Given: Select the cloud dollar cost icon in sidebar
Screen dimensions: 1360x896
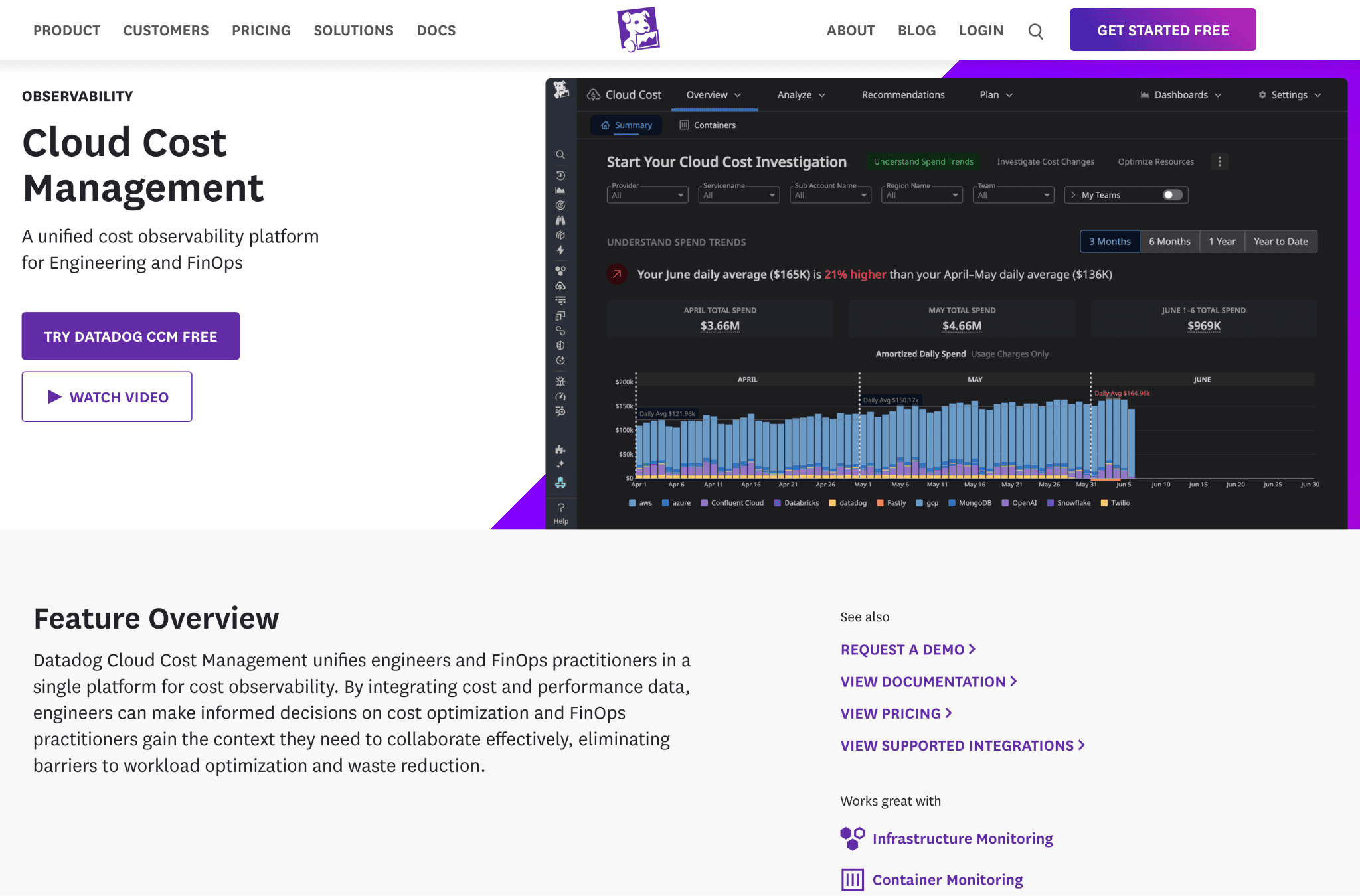Looking at the screenshot, I should point(560,286).
